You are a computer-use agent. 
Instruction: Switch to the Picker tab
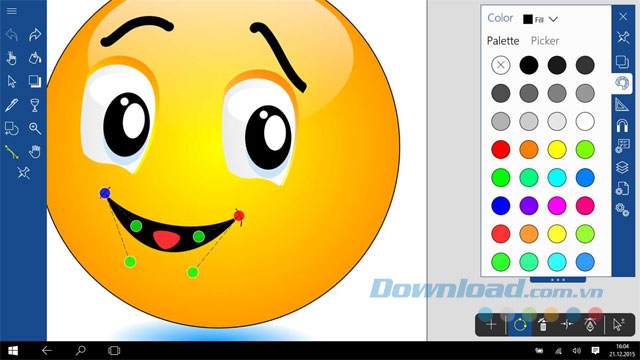(x=544, y=41)
